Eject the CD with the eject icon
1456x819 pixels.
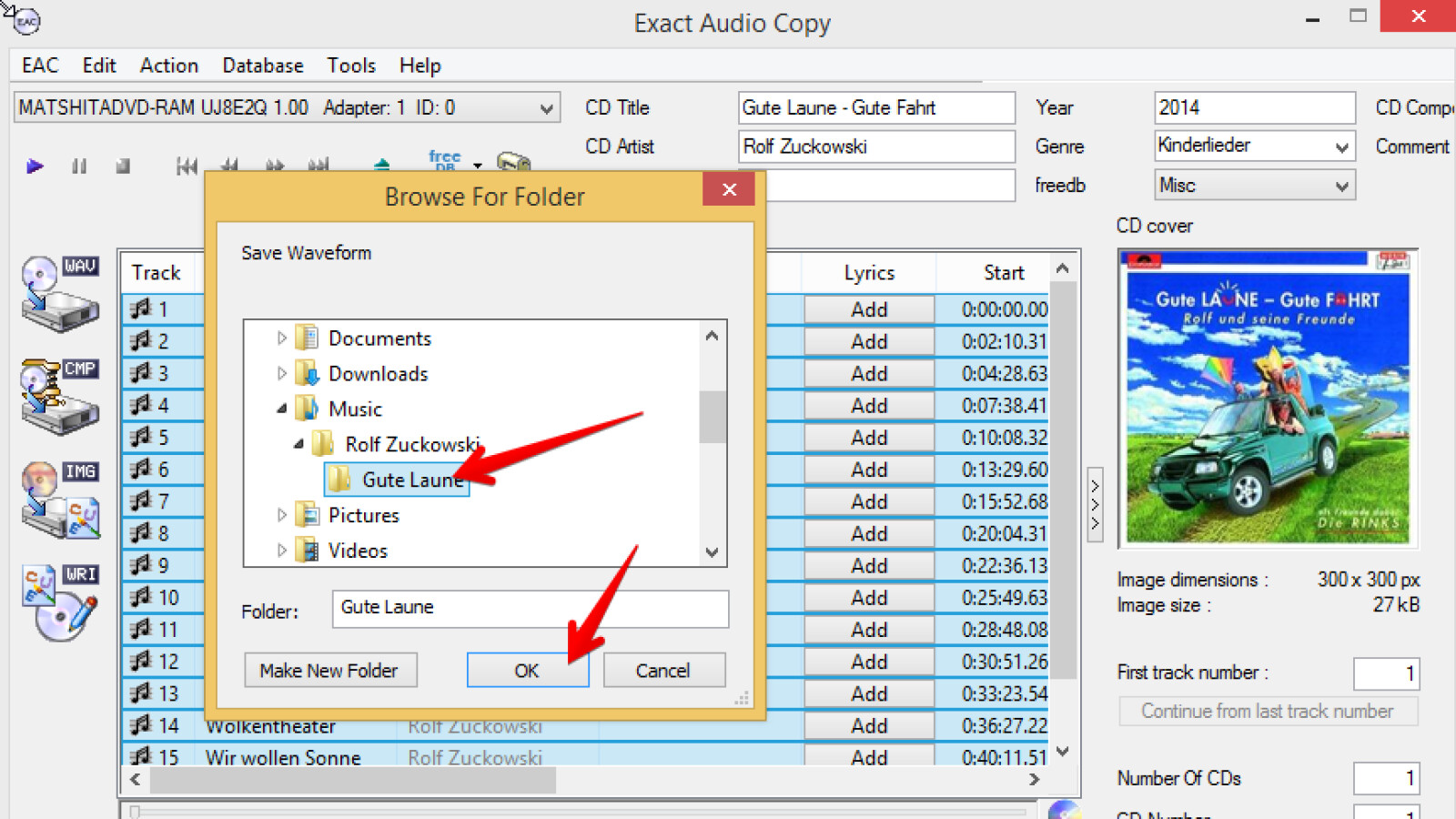tap(382, 165)
